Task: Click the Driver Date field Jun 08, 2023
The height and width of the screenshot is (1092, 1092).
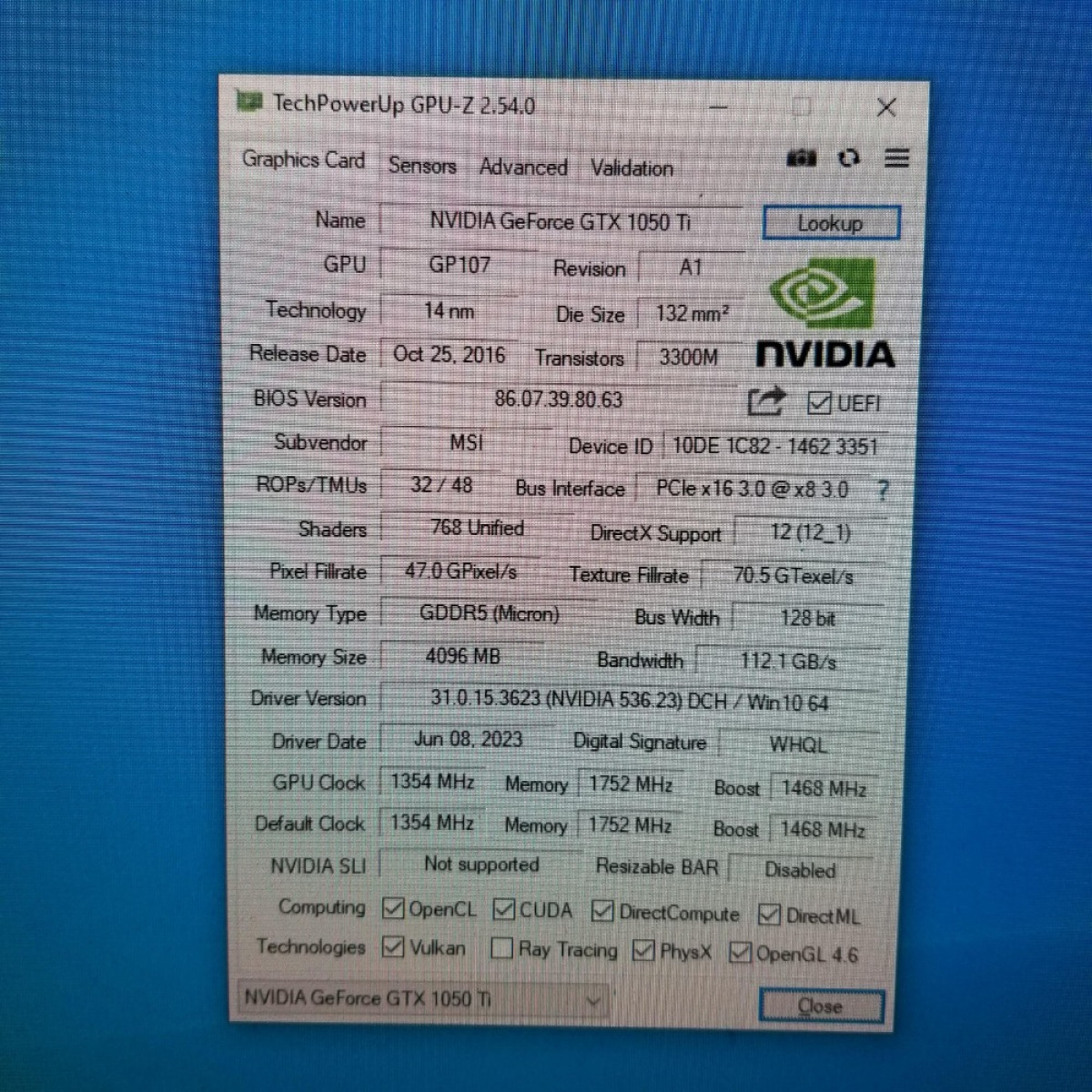Action: coord(468,739)
